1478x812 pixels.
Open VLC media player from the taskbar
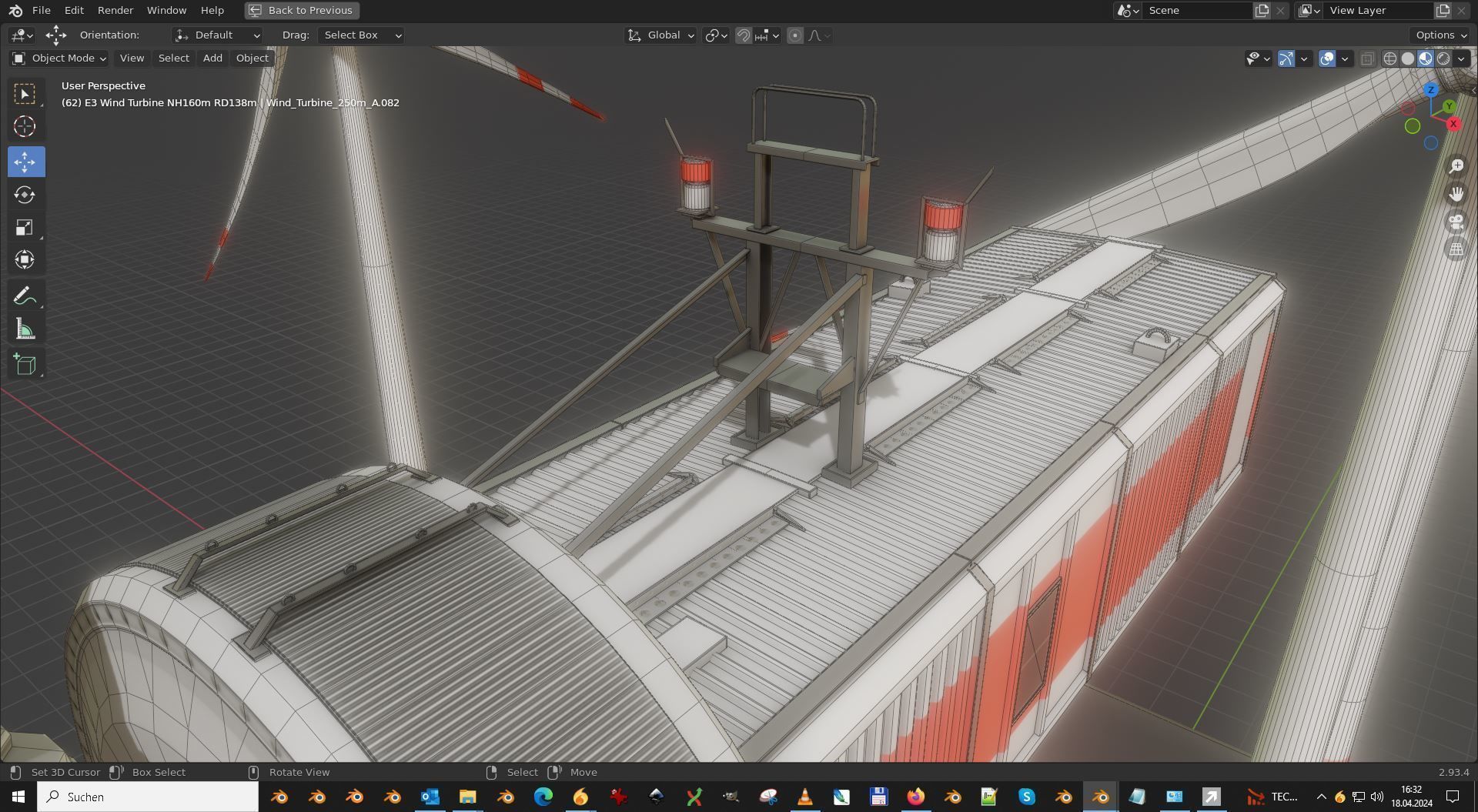point(804,797)
